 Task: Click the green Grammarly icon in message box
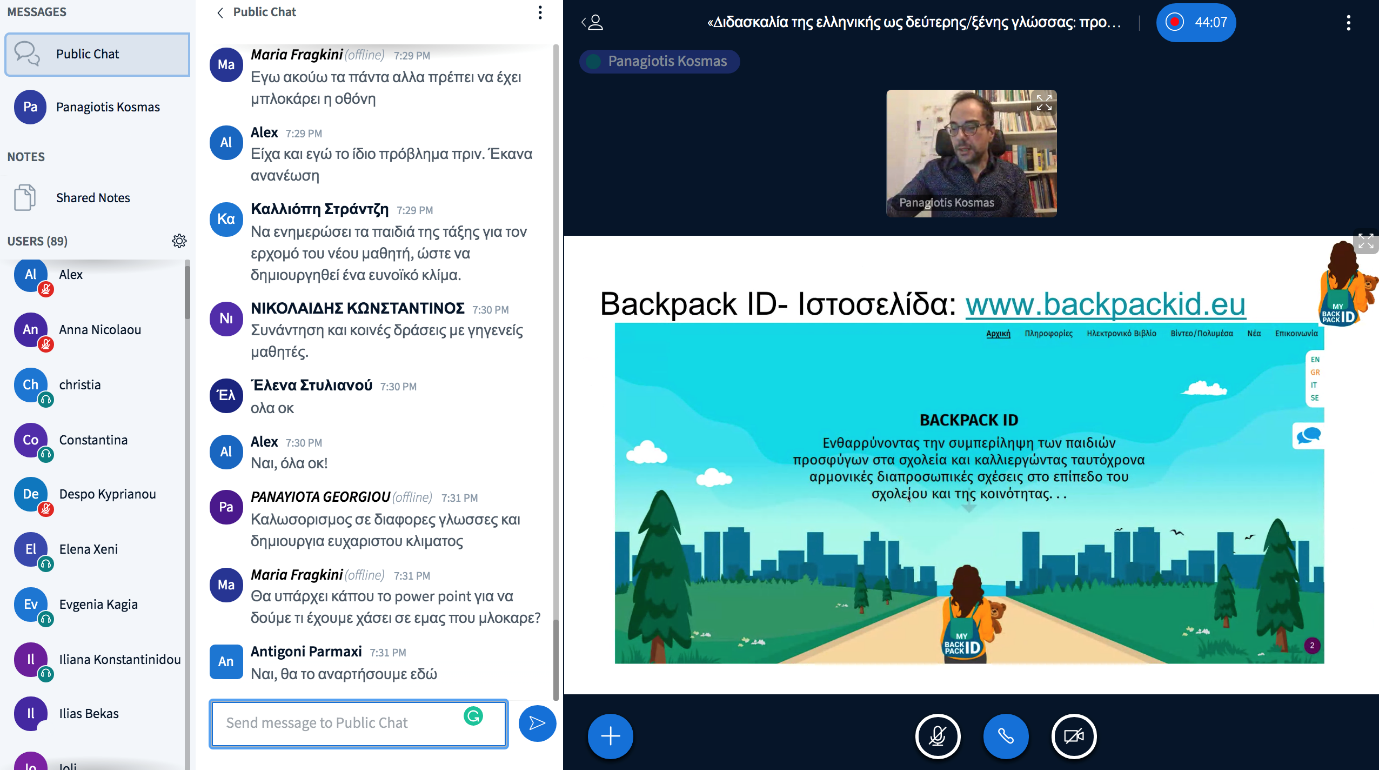(474, 716)
